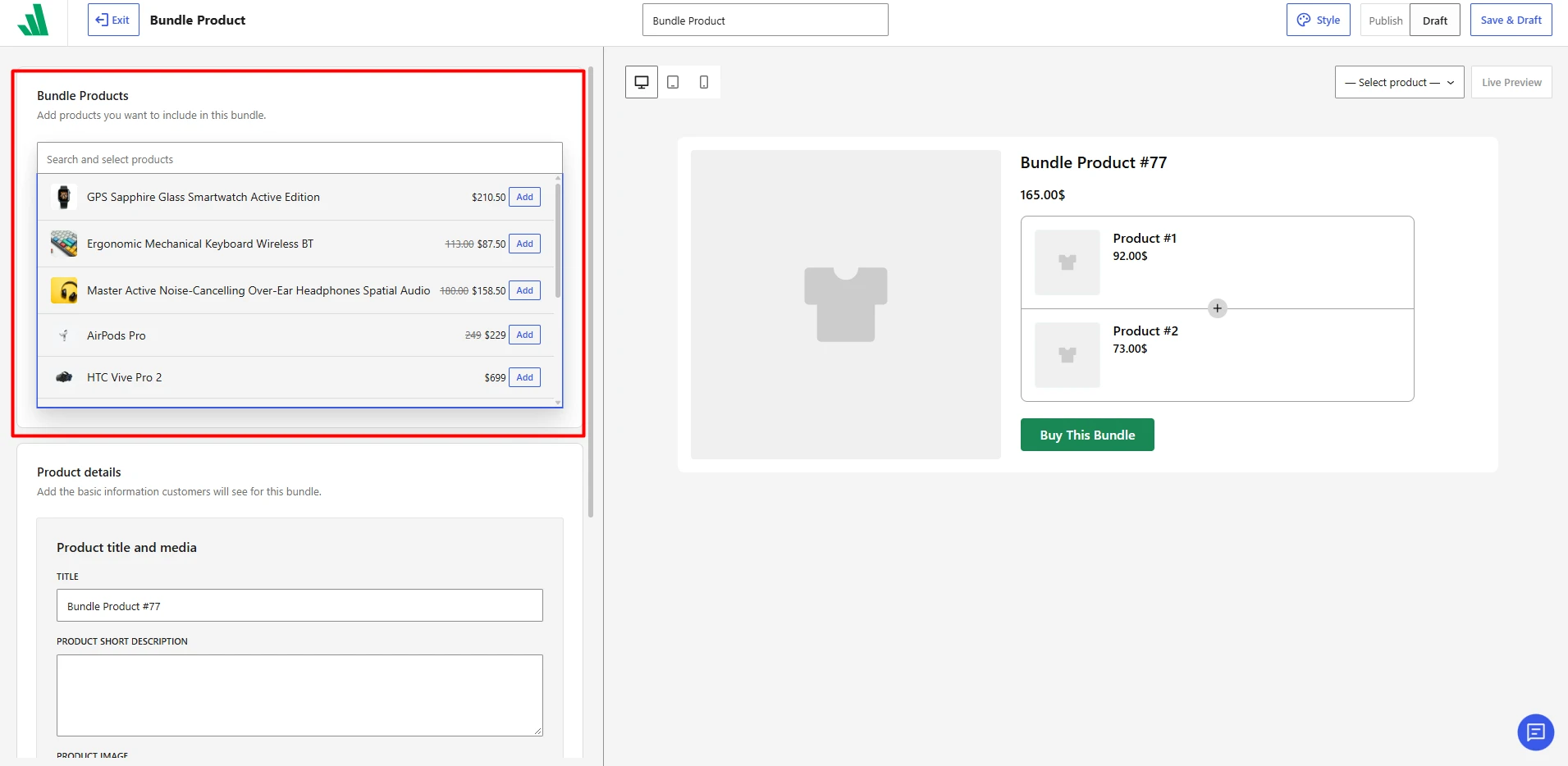Click Live Preview button

1511,82
